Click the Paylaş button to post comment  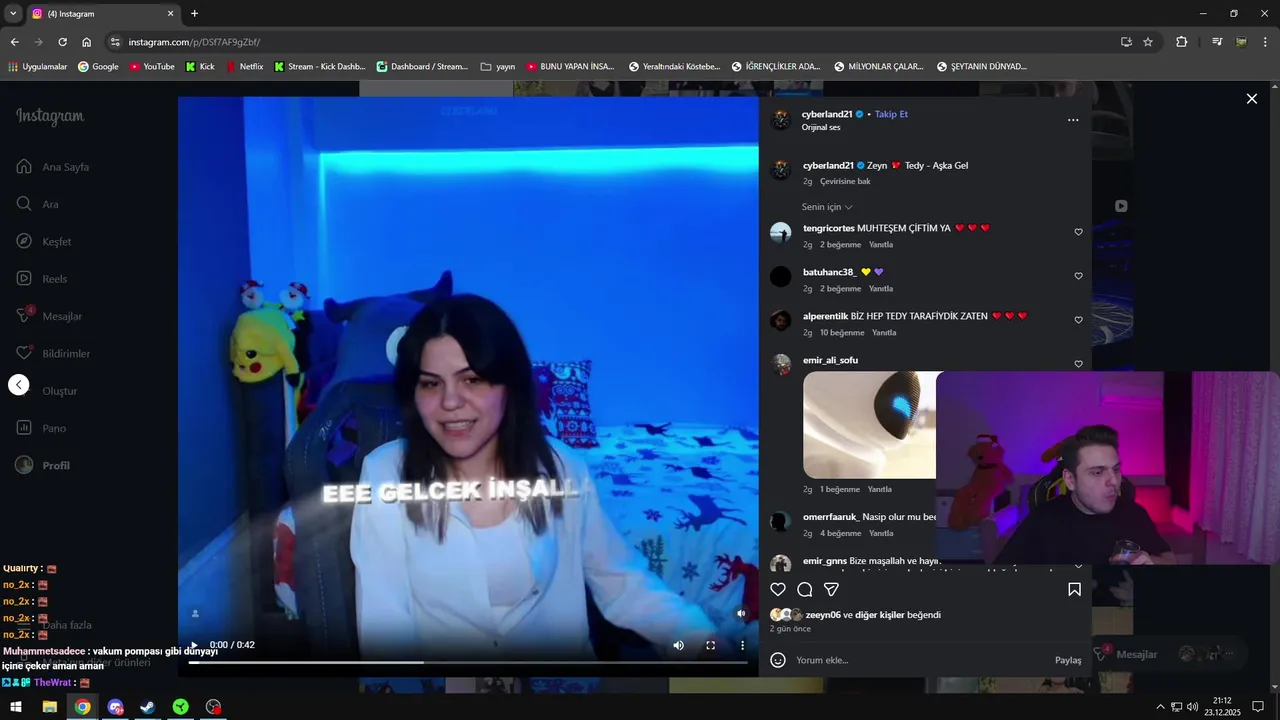click(x=1068, y=660)
